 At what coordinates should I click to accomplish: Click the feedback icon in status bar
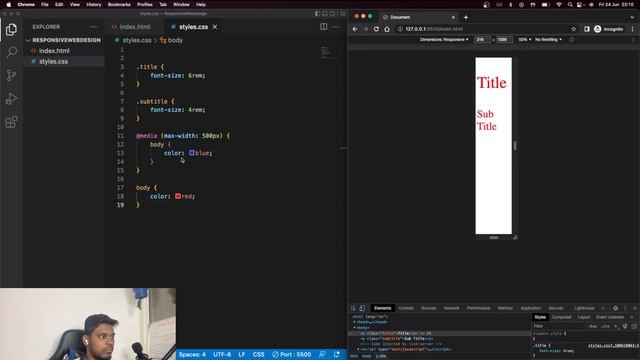[x=322, y=354]
